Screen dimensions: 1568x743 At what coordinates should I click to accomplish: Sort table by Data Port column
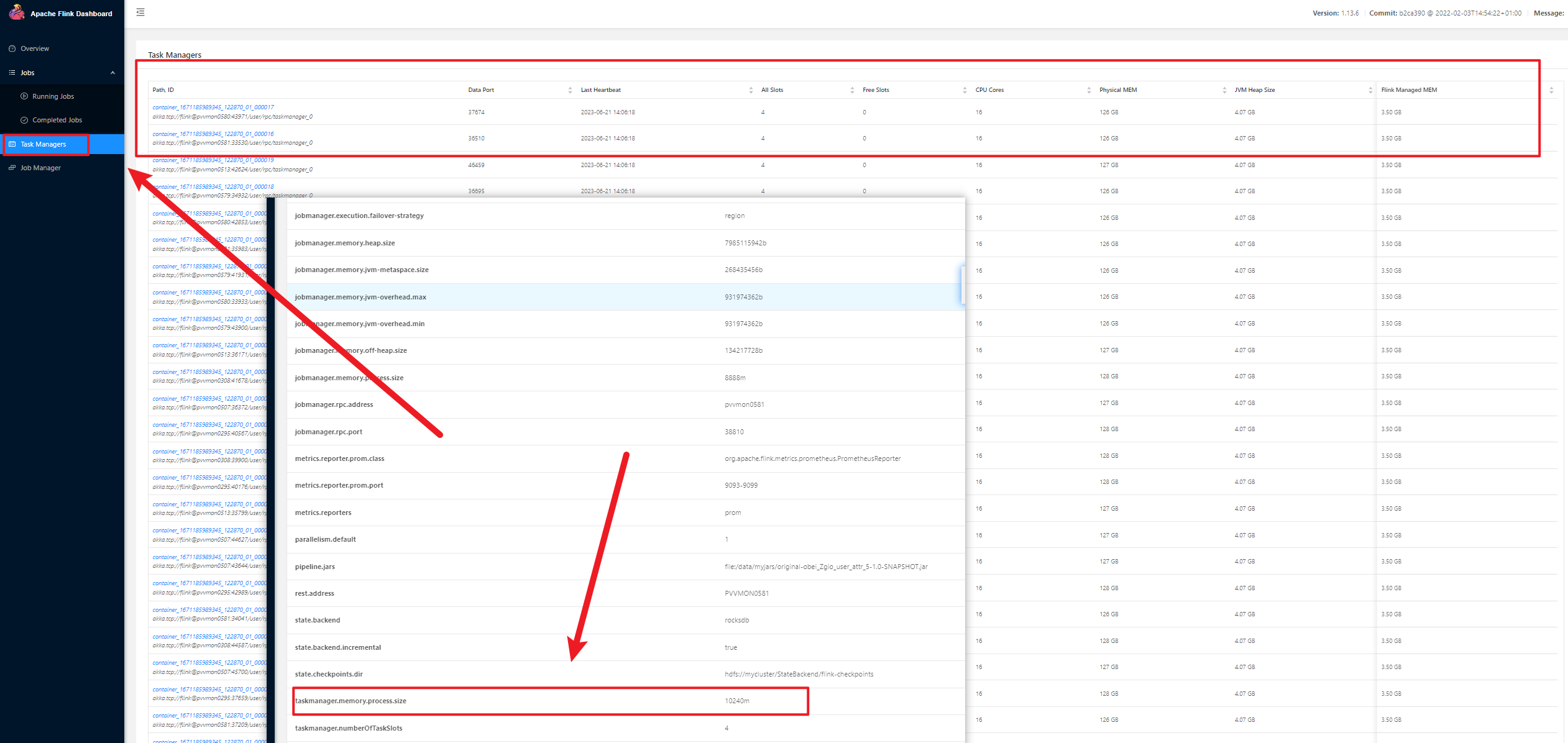point(570,90)
